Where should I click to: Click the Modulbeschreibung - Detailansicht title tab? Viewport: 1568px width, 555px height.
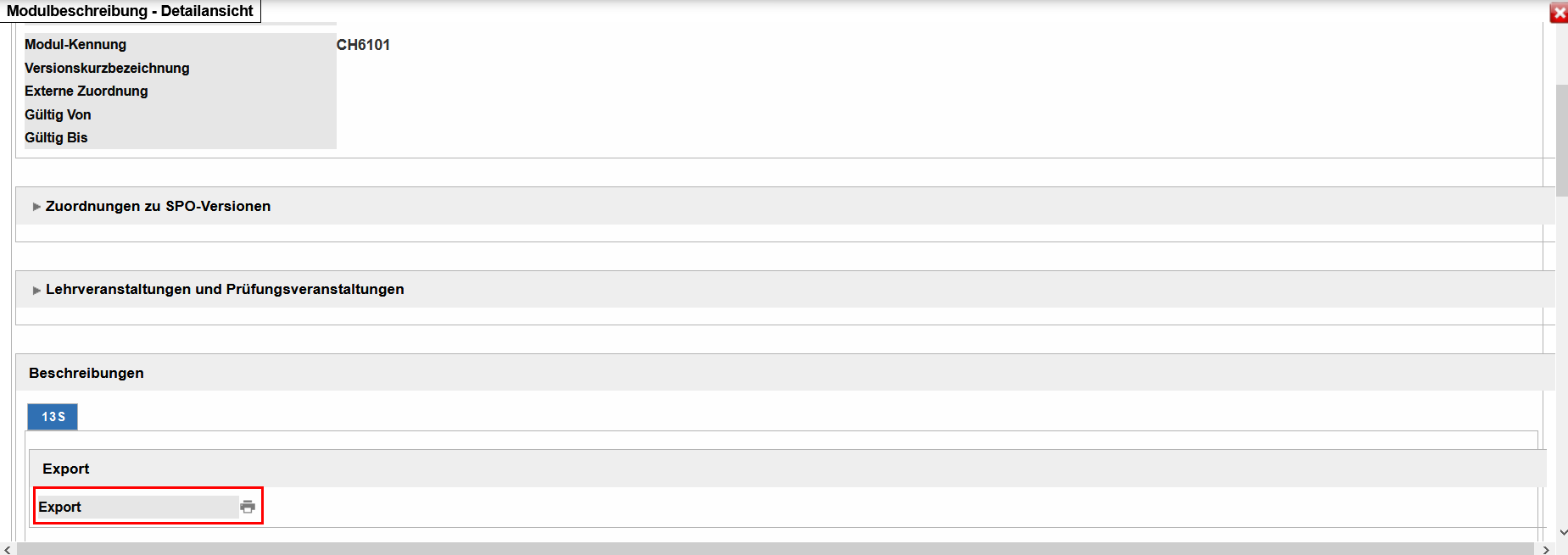click(x=130, y=11)
